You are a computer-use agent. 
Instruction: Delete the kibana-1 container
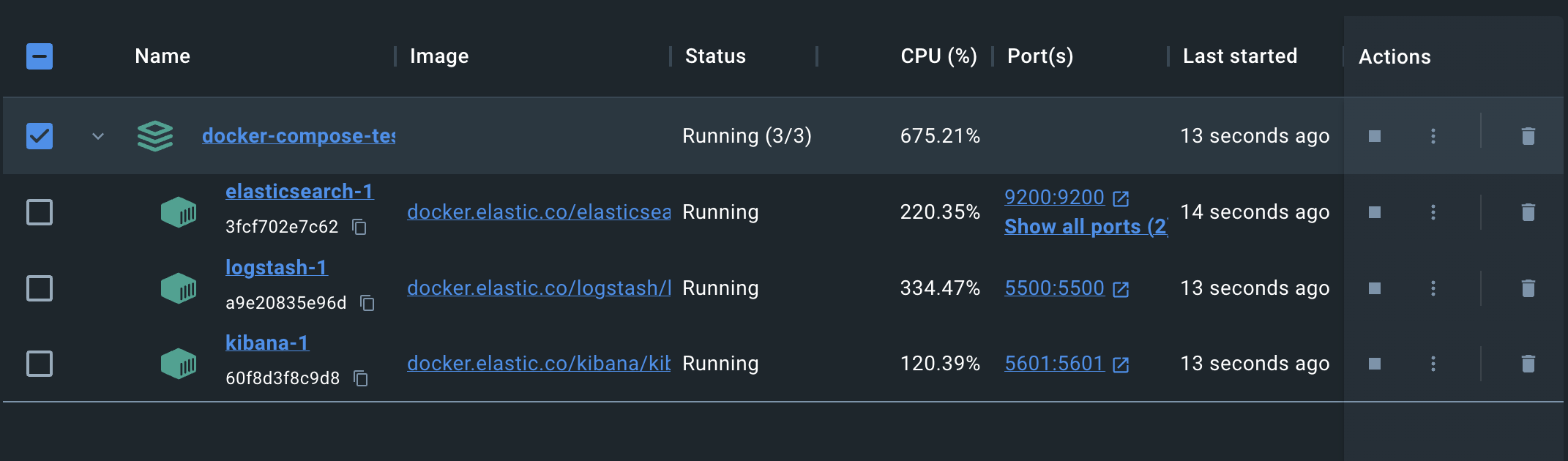coord(1528,364)
